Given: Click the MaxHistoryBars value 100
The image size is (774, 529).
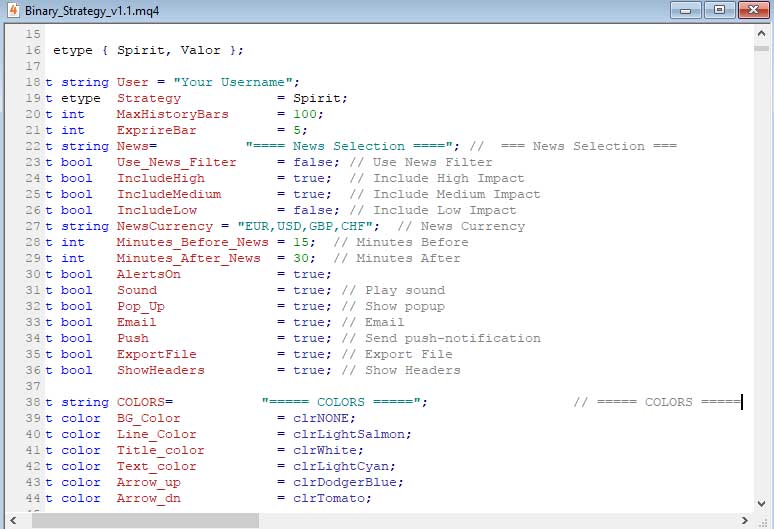Looking at the screenshot, I should (x=308, y=114).
